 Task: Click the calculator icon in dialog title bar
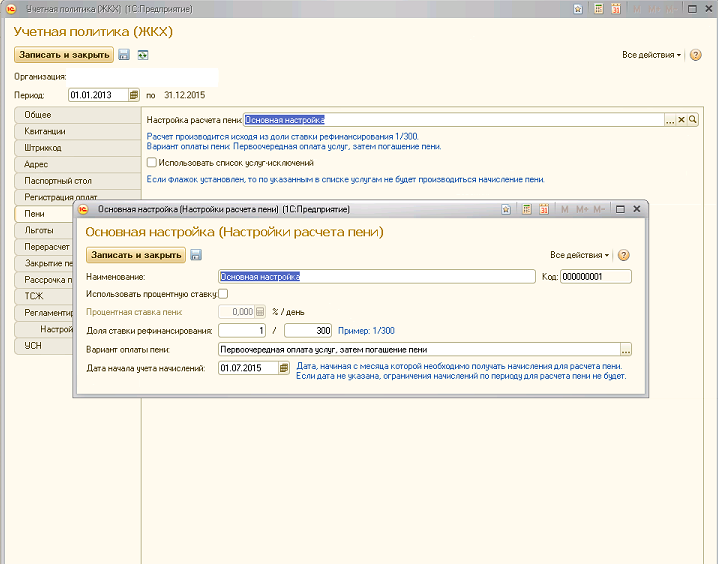(x=525, y=210)
